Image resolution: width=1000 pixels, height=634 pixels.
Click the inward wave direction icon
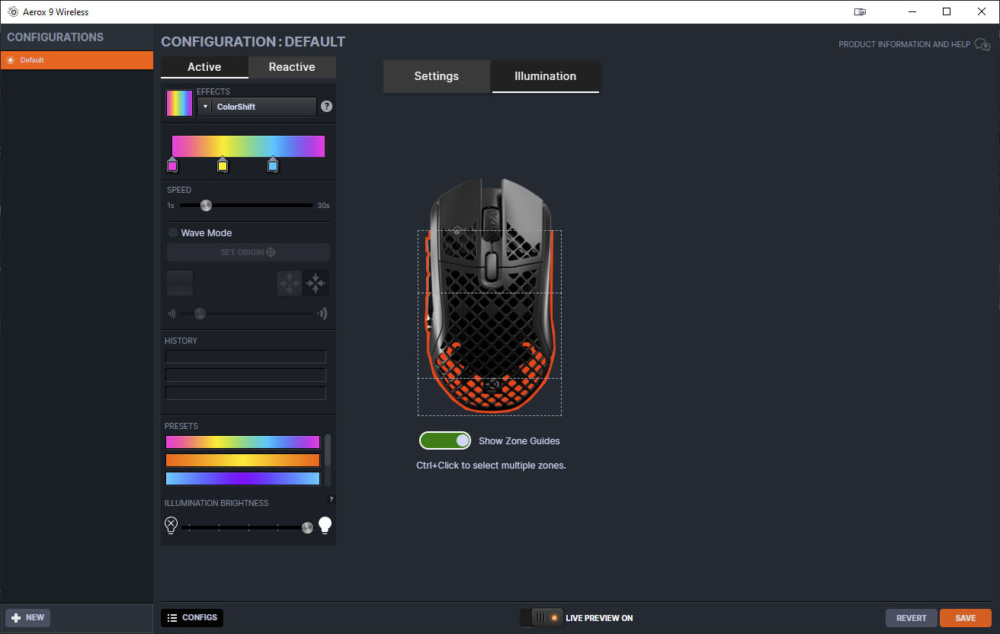(316, 283)
